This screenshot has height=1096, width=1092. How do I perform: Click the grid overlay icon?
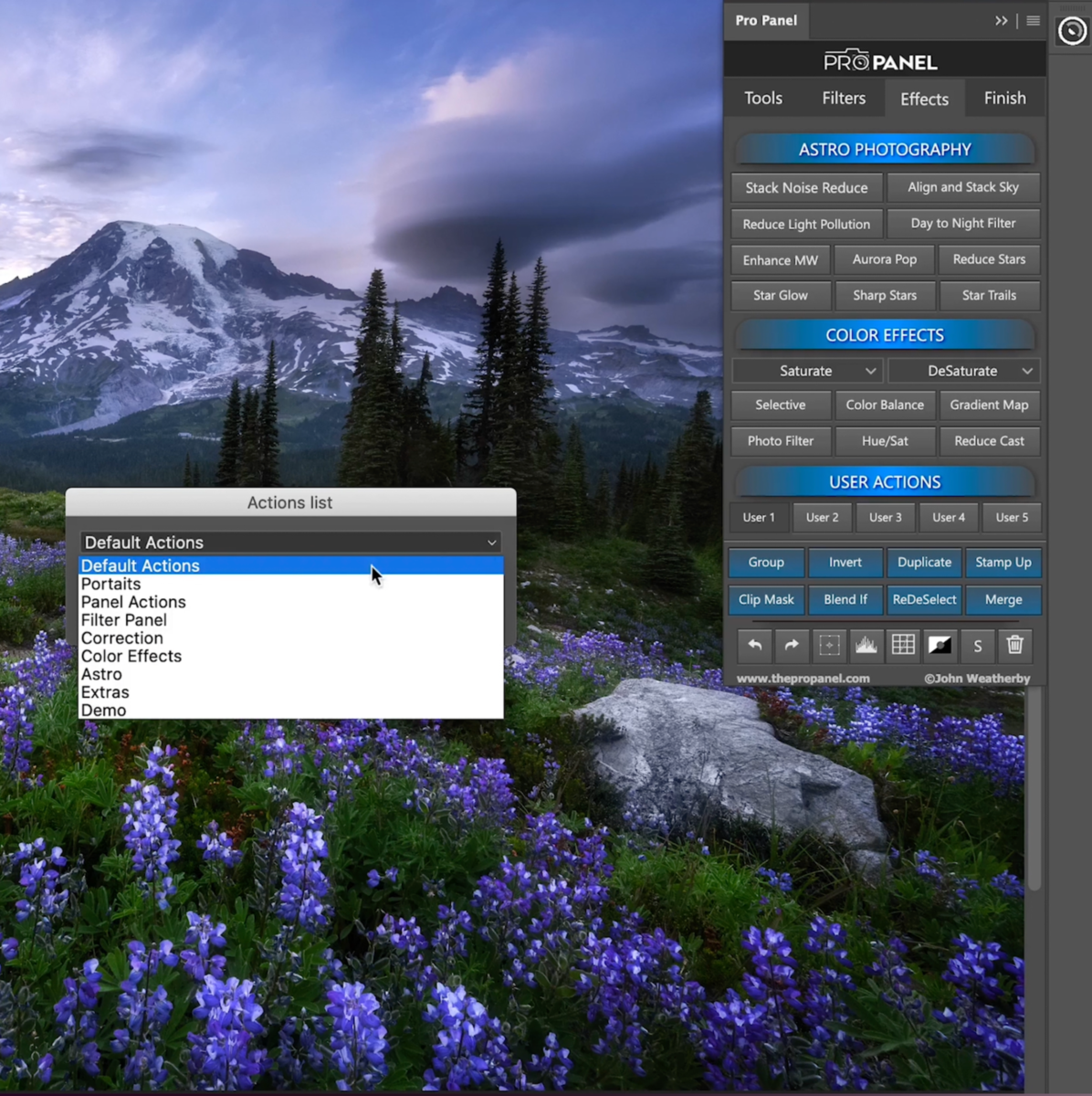(903, 646)
